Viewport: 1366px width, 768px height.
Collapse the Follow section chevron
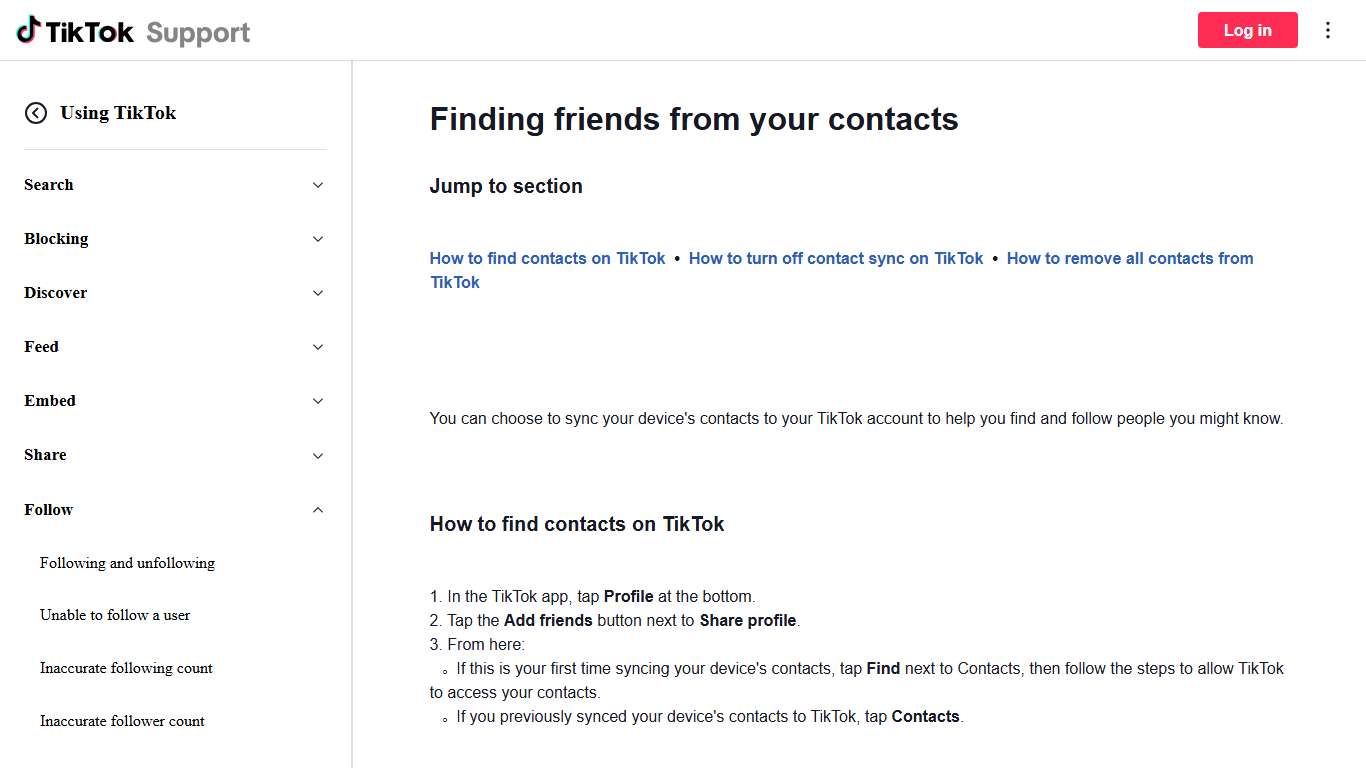[318, 510]
